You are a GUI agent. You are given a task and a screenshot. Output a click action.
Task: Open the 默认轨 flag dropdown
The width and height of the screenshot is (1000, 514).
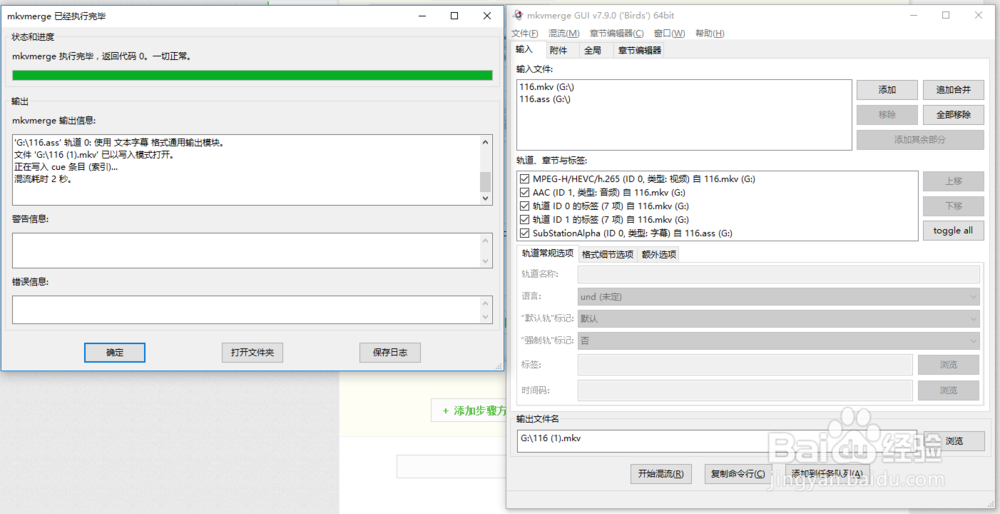(x=779, y=318)
